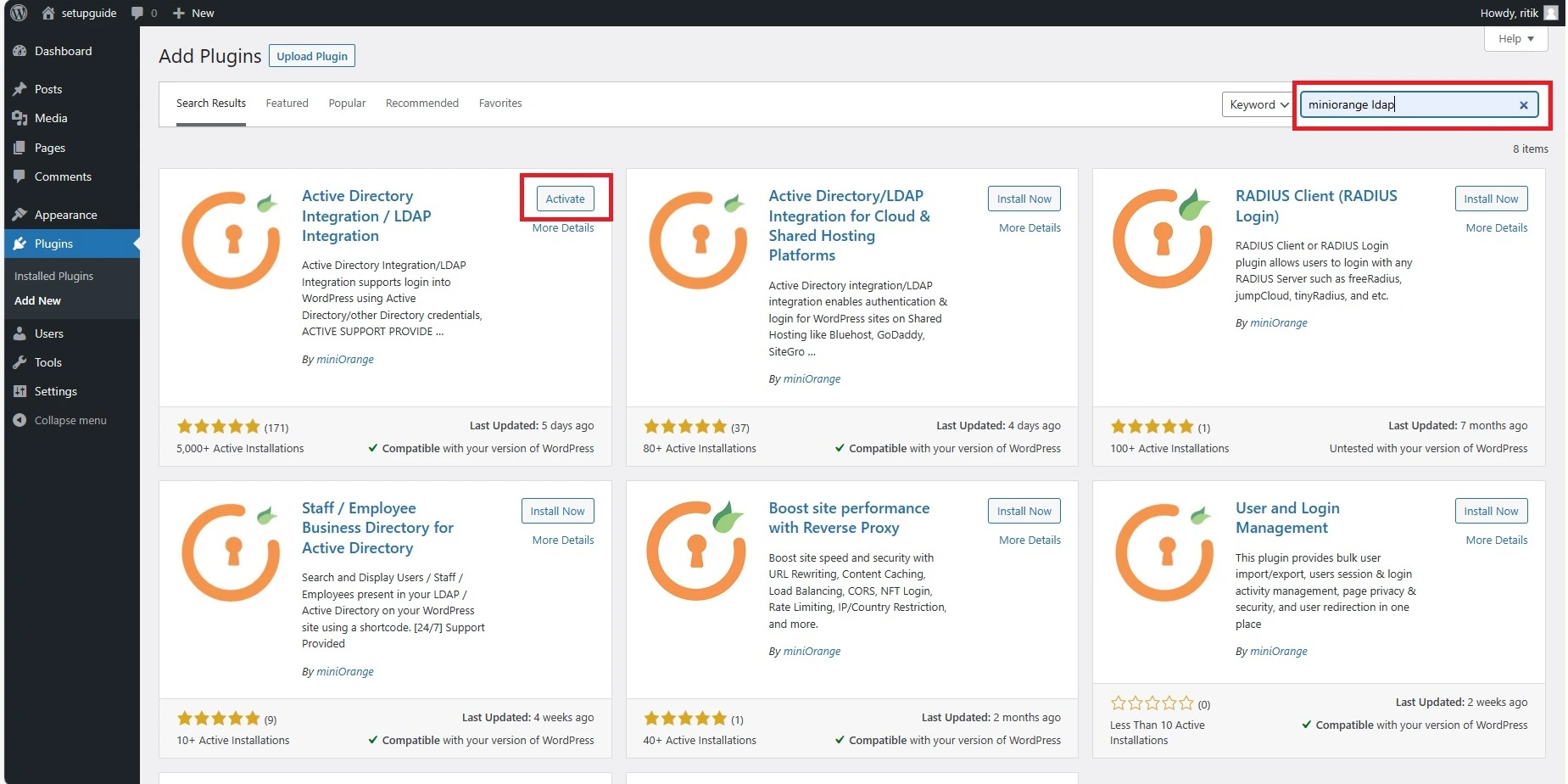Click the Staff / Employee Business Directory title

(377, 528)
